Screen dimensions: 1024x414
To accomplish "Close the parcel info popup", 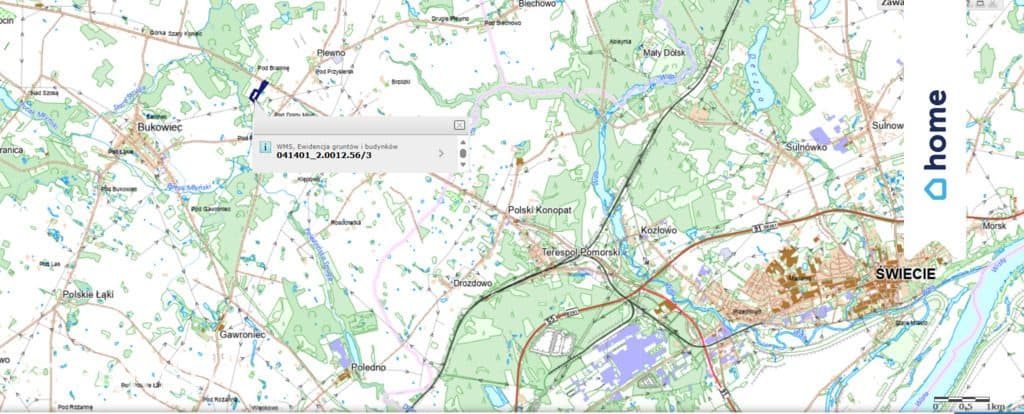I will (x=459, y=125).
